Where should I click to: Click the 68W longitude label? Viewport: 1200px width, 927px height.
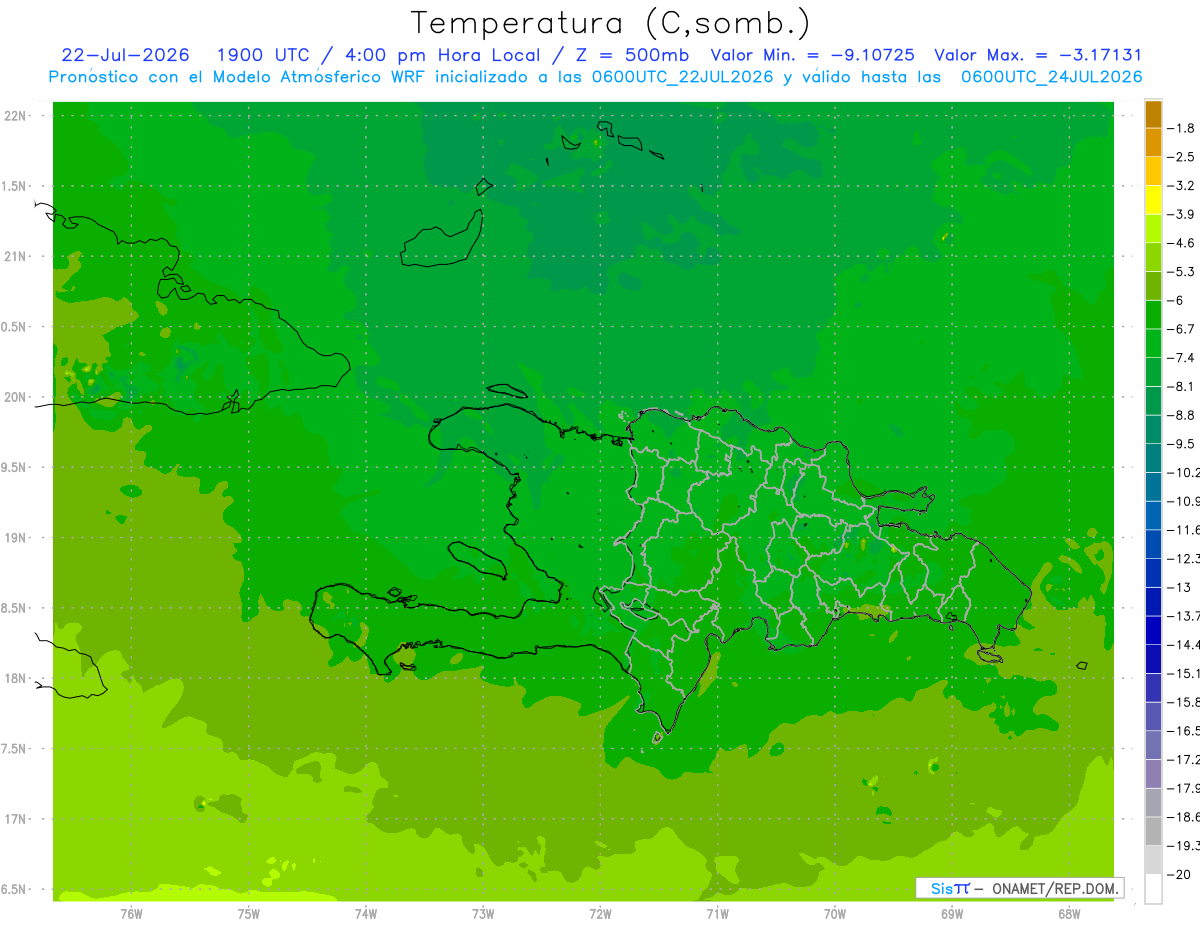(x=1069, y=913)
